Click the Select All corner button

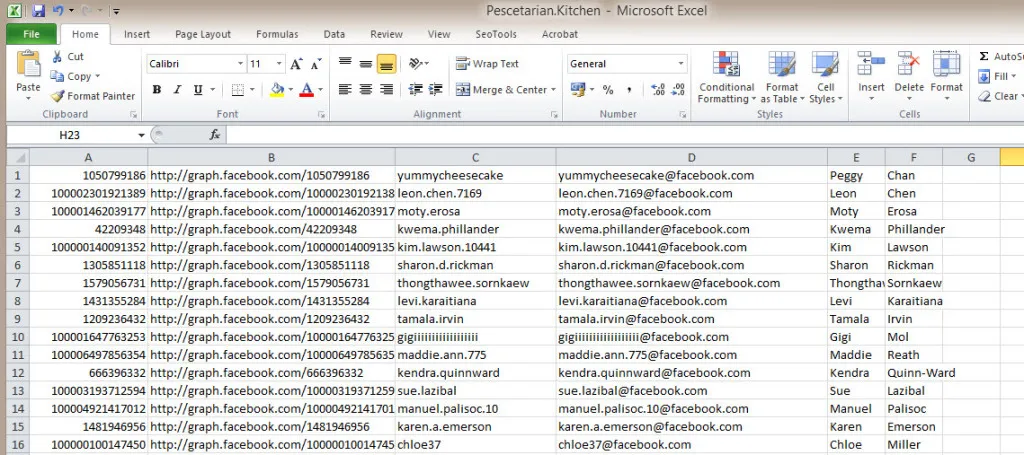pyautogui.click(x=18, y=157)
